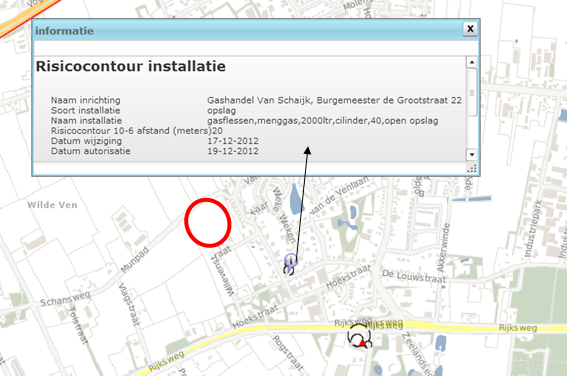Click the 'Wilde Ven' map label
The height and width of the screenshot is (376, 567).
52,205
